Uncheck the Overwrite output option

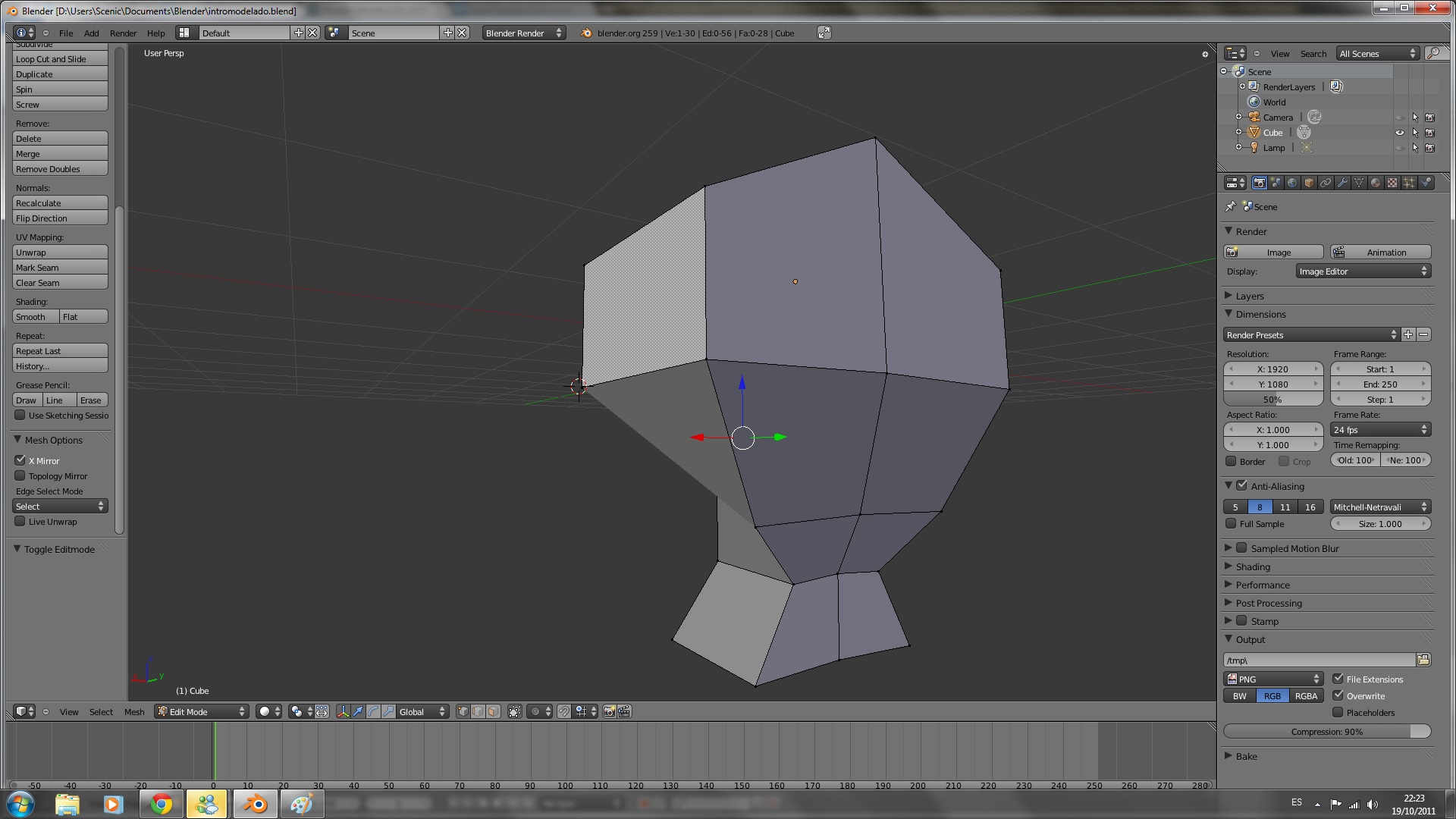(x=1338, y=695)
